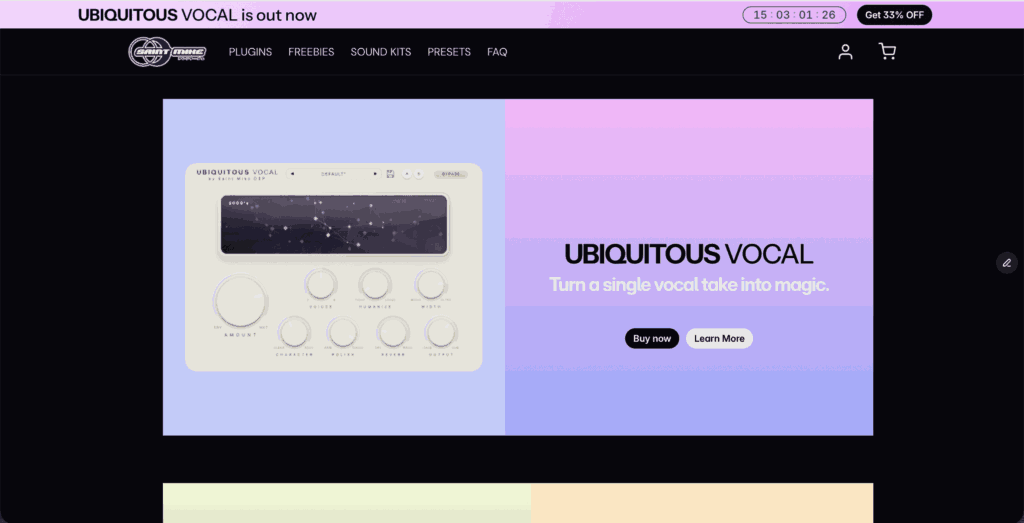Open the Plugins menu
Viewport: 1024px width, 523px height.
click(250, 52)
